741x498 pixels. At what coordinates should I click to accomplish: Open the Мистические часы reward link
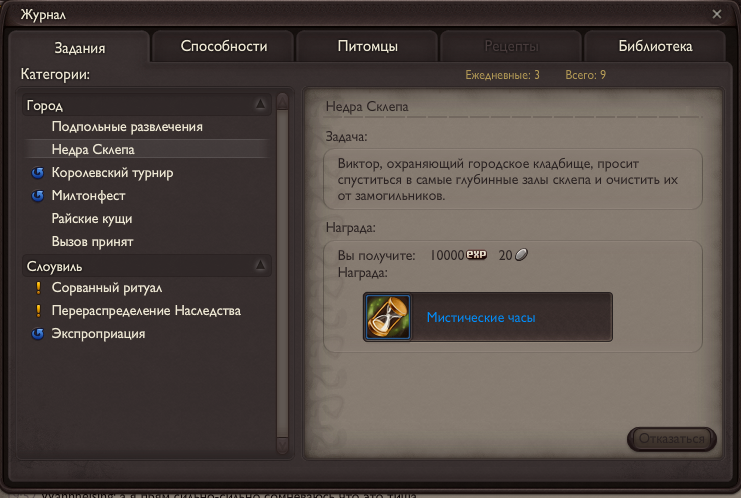tap(481, 318)
